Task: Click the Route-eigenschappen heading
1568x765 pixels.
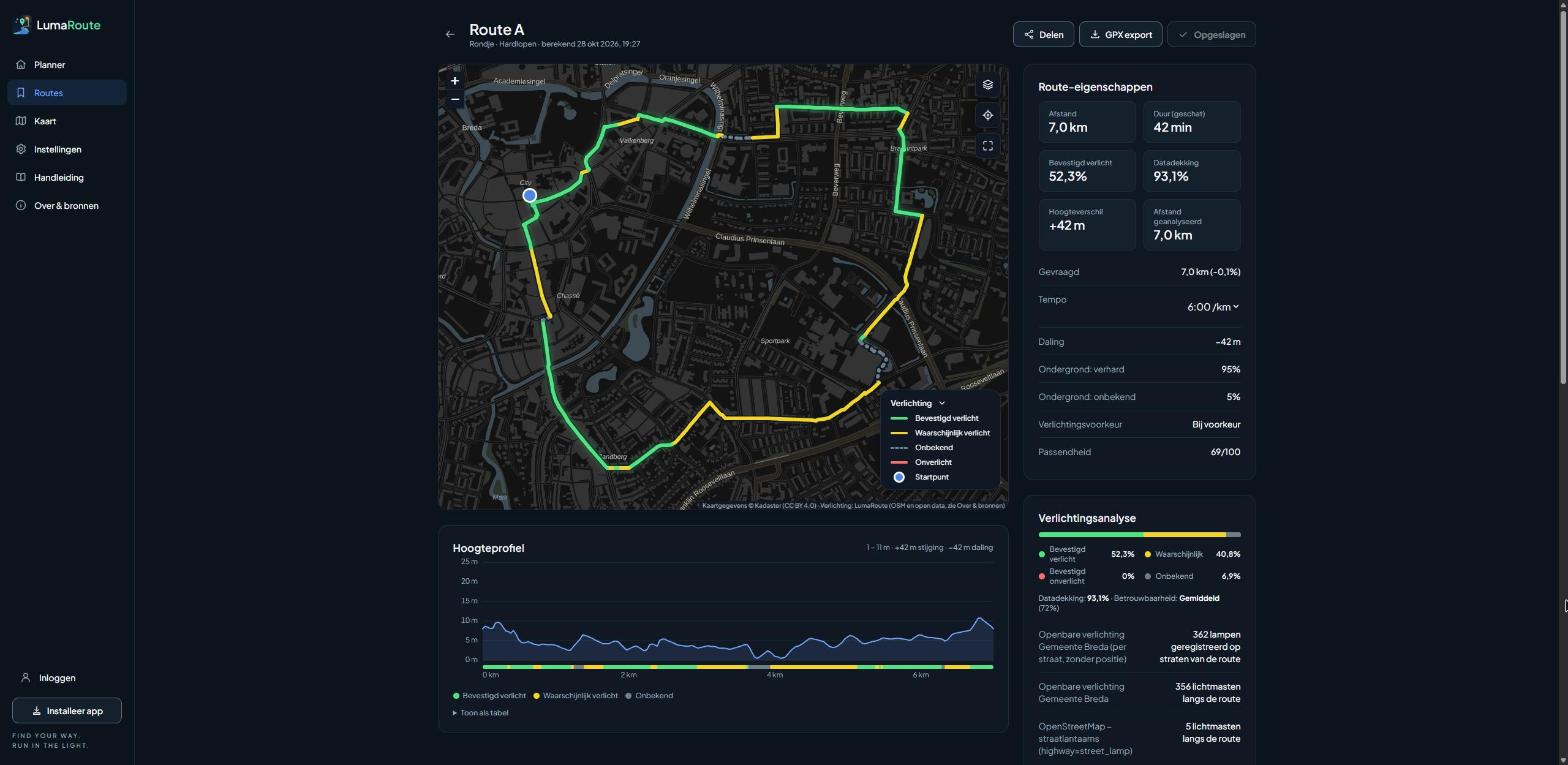Action: pyautogui.click(x=1095, y=87)
